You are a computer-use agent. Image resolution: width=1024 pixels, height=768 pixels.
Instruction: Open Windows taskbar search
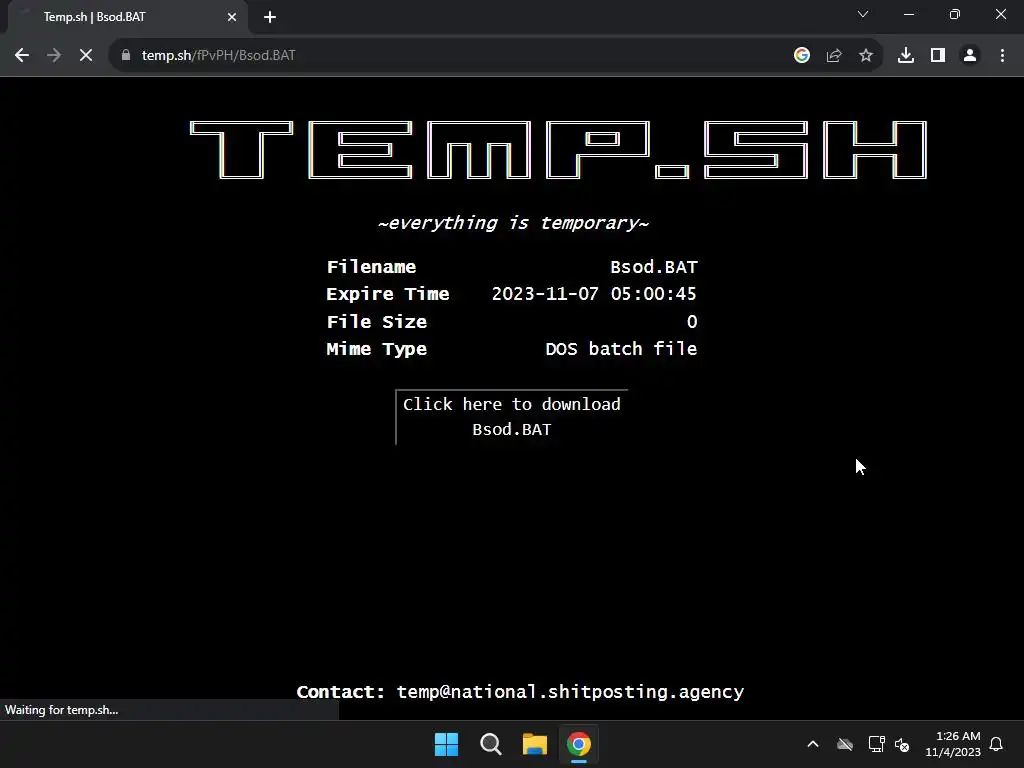tap(490, 744)
